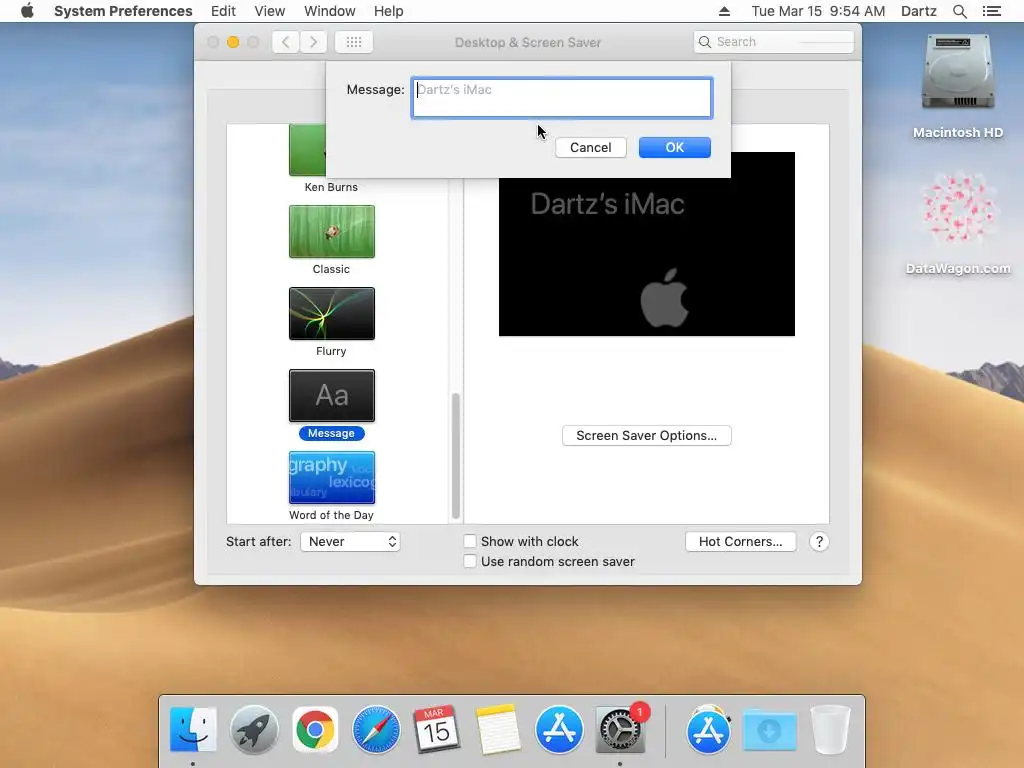Open Launchpad rocket icon in Dock

tap(254, 729)
